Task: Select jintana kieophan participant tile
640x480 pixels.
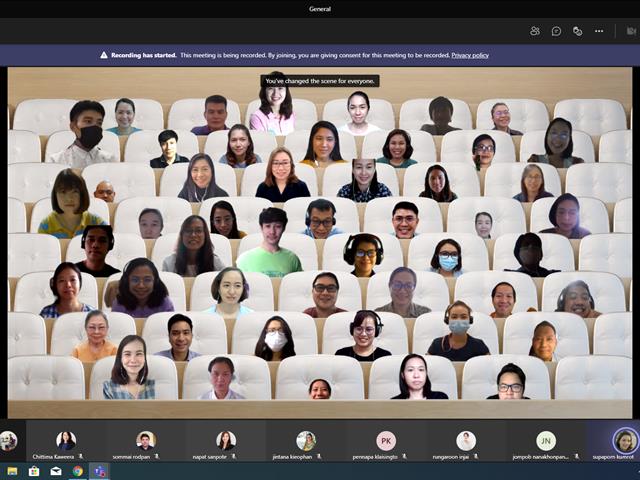Action: [306, 441]
